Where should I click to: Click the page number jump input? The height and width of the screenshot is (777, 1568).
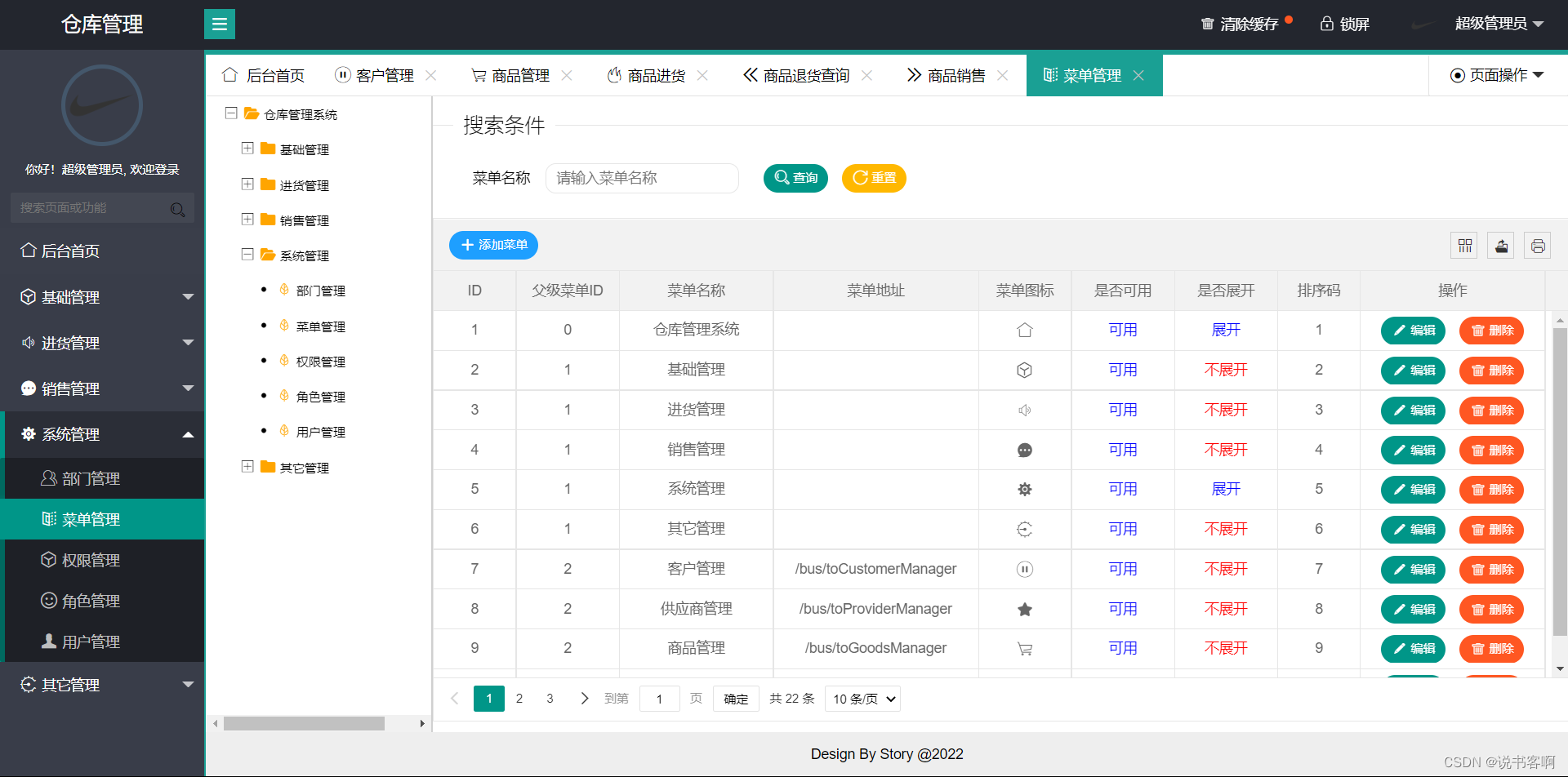[x=660, y=699]
